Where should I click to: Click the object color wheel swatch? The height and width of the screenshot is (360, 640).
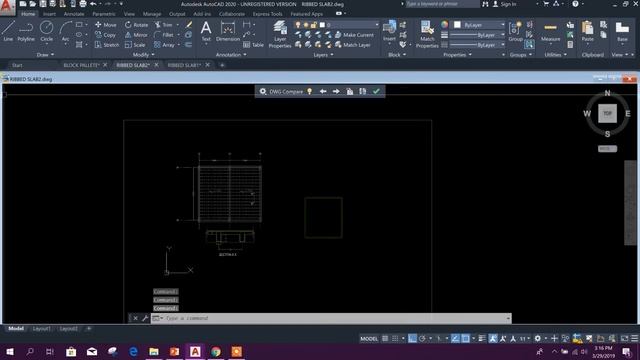click(444, 25)
